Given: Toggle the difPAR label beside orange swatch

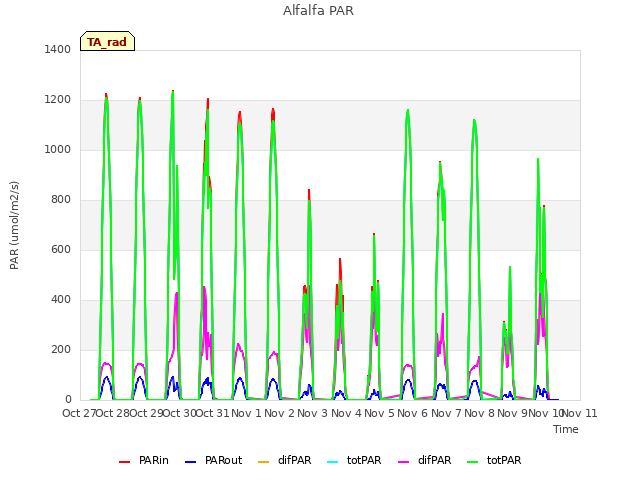Looking at the screenshot, I should tap(294, 460).
